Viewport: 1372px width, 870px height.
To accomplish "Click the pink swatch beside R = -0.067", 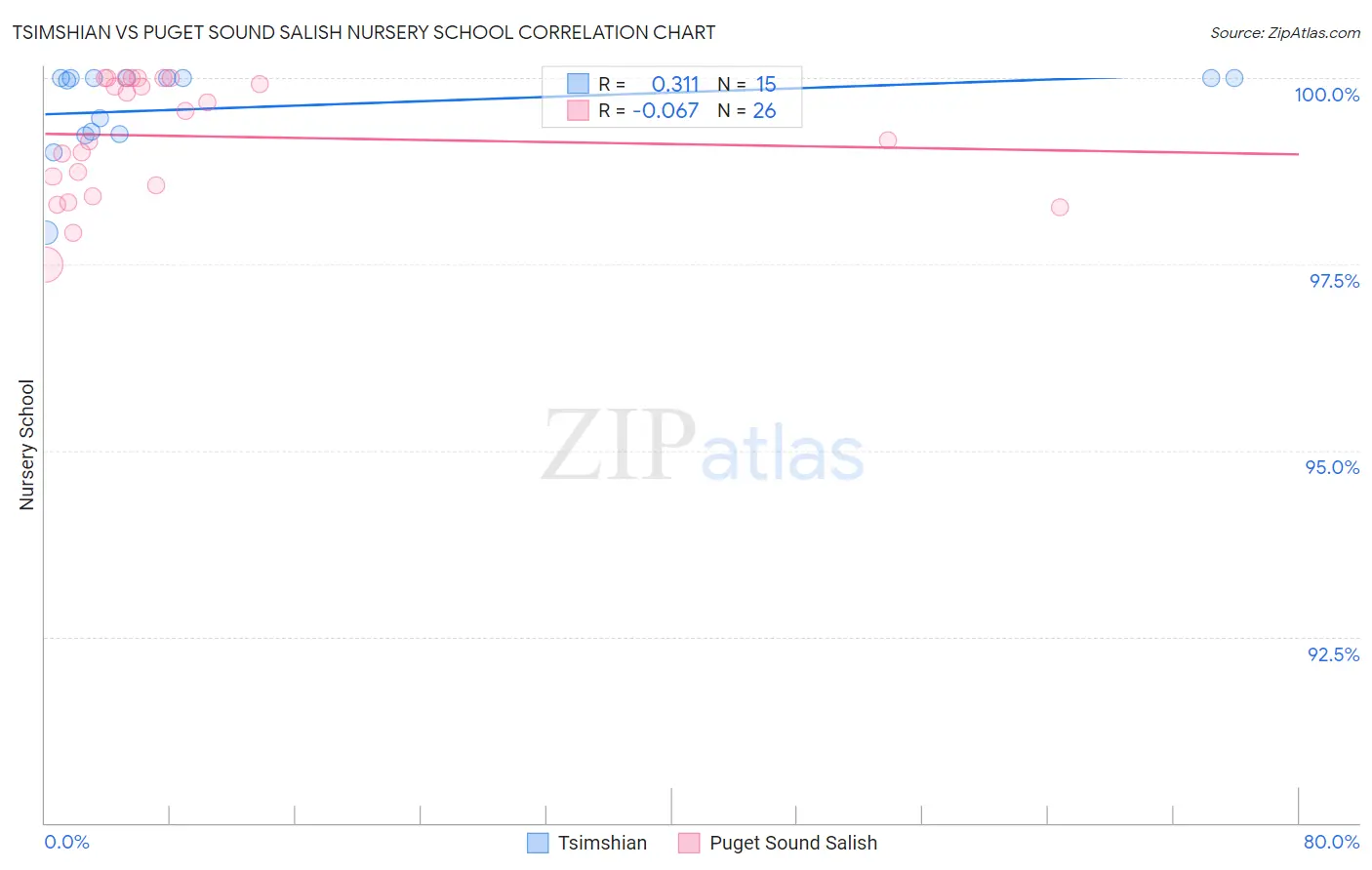I will pos(578,110).
